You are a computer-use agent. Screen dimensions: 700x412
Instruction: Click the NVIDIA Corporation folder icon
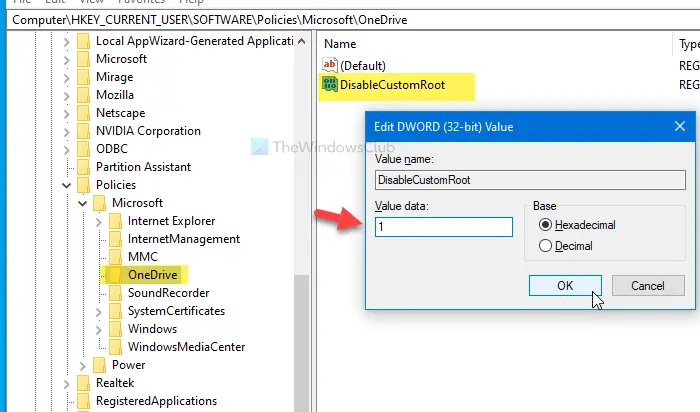pyautogui.click(x=83, y=131)
